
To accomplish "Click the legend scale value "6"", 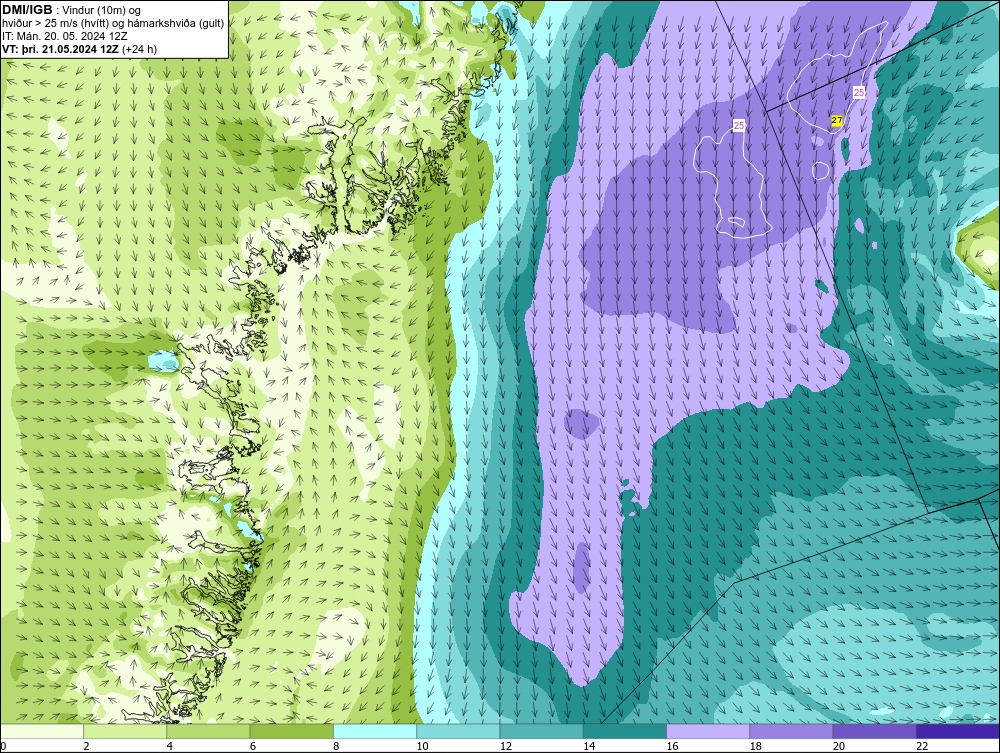I will [253, 746].
